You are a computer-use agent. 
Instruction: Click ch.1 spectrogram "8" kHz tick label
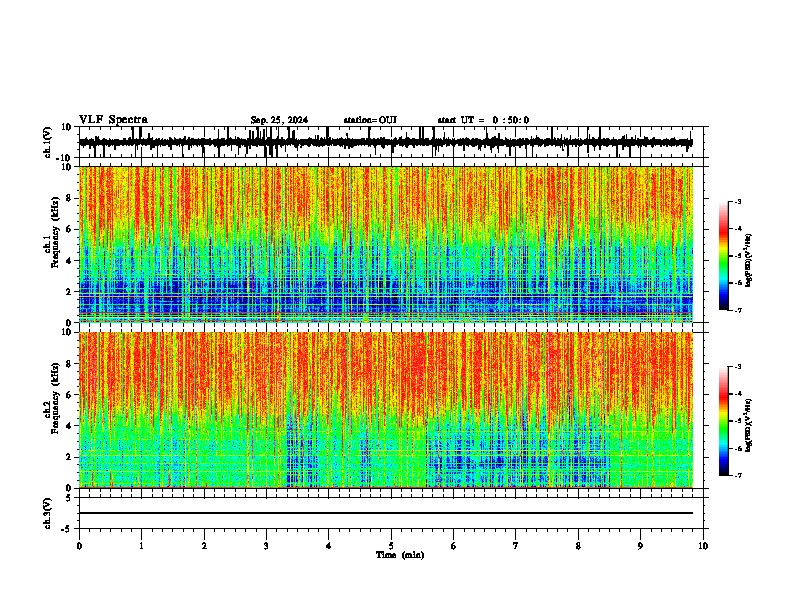point(69,198)
